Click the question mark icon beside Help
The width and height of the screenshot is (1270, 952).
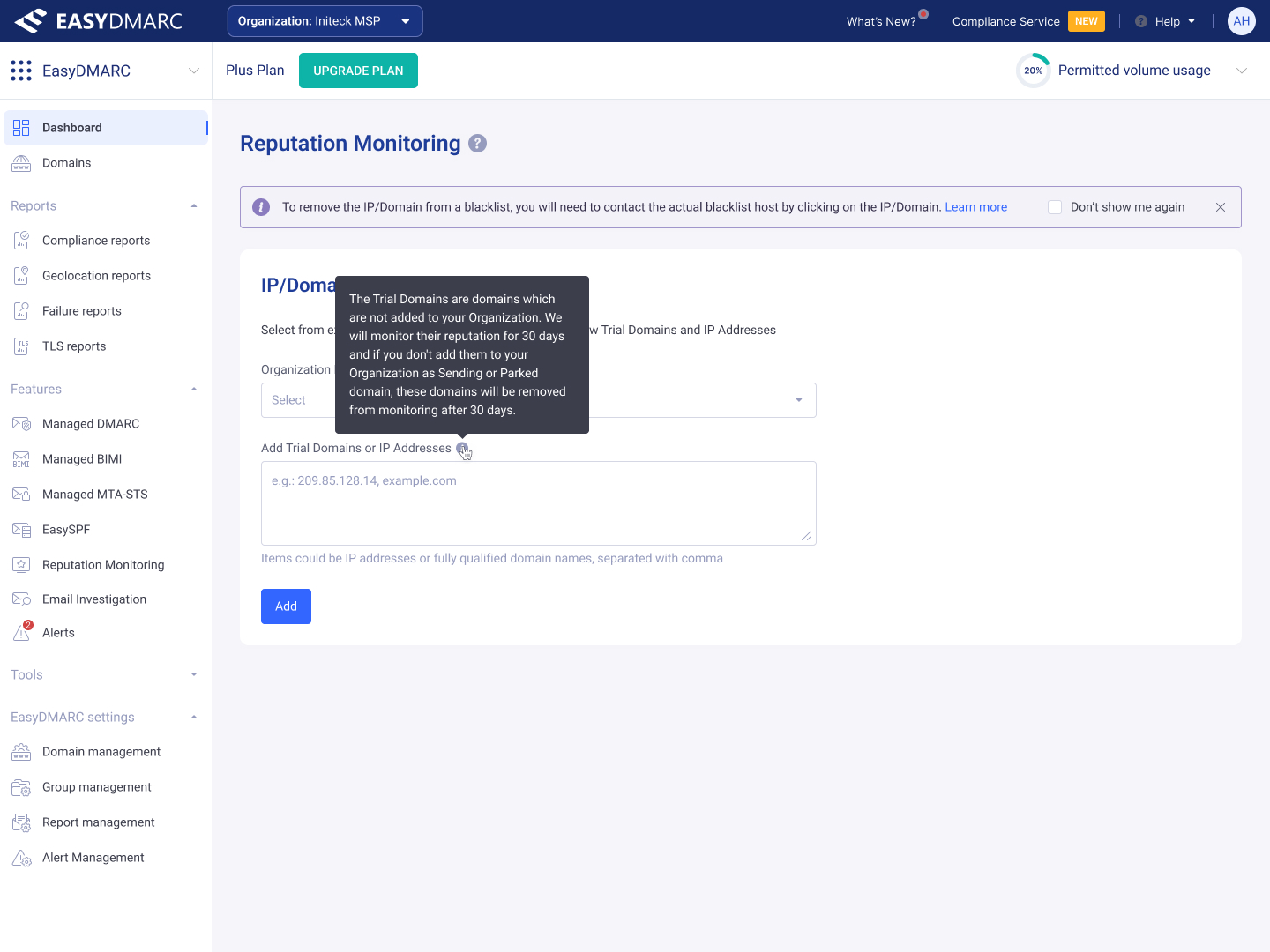(1141, 21)
